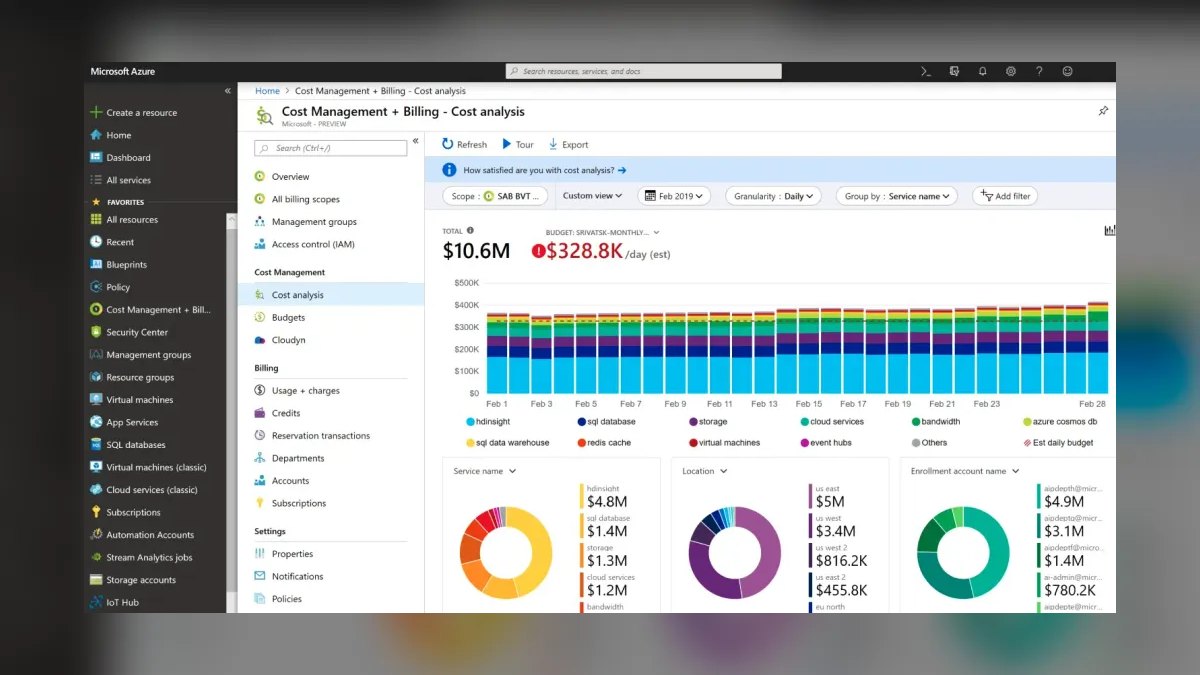Click Add filter button
This screenshot has width=1200, height=675.
(x=1006, y=196)
